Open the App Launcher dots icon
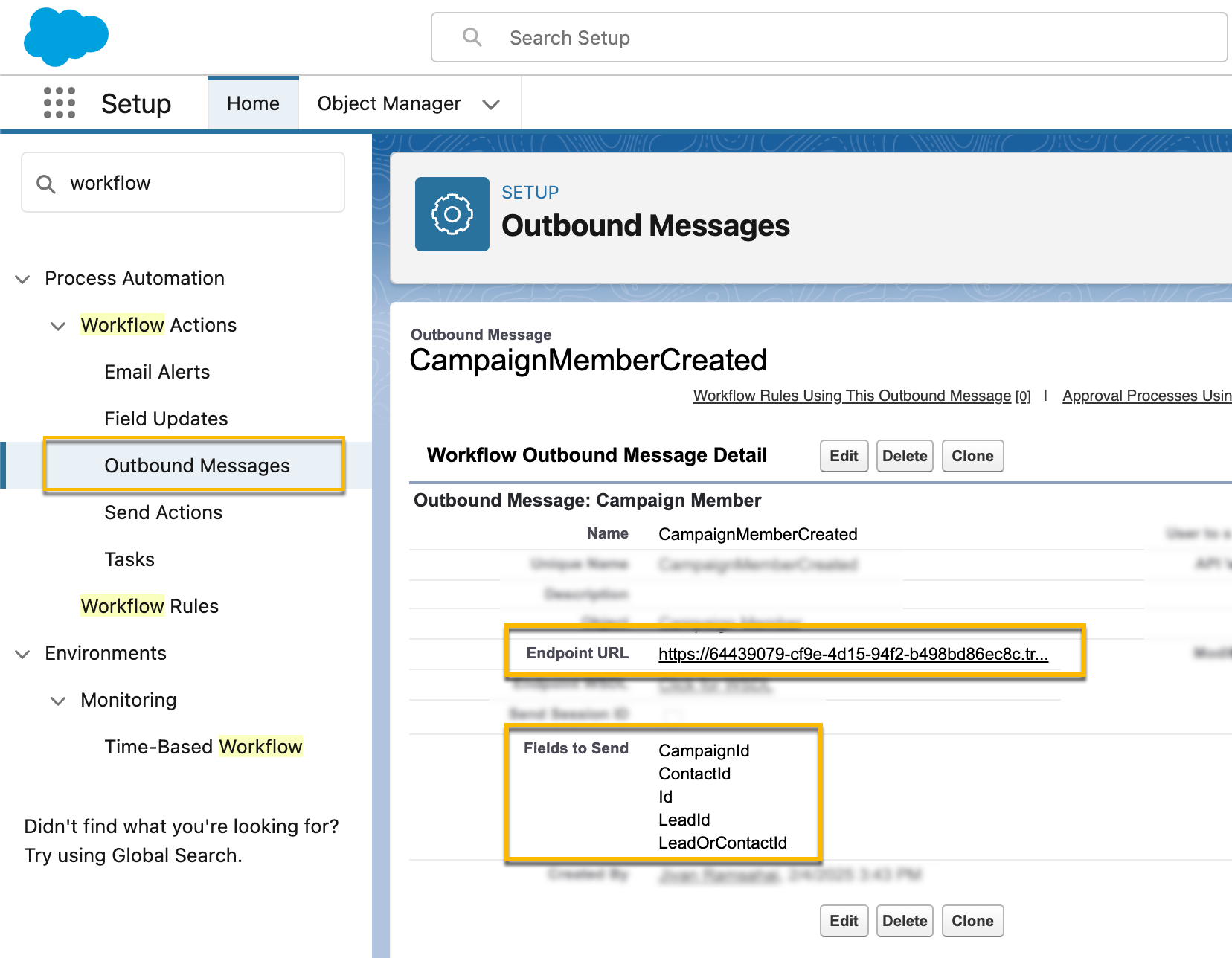1232x958 pixels. click(60, 103)
